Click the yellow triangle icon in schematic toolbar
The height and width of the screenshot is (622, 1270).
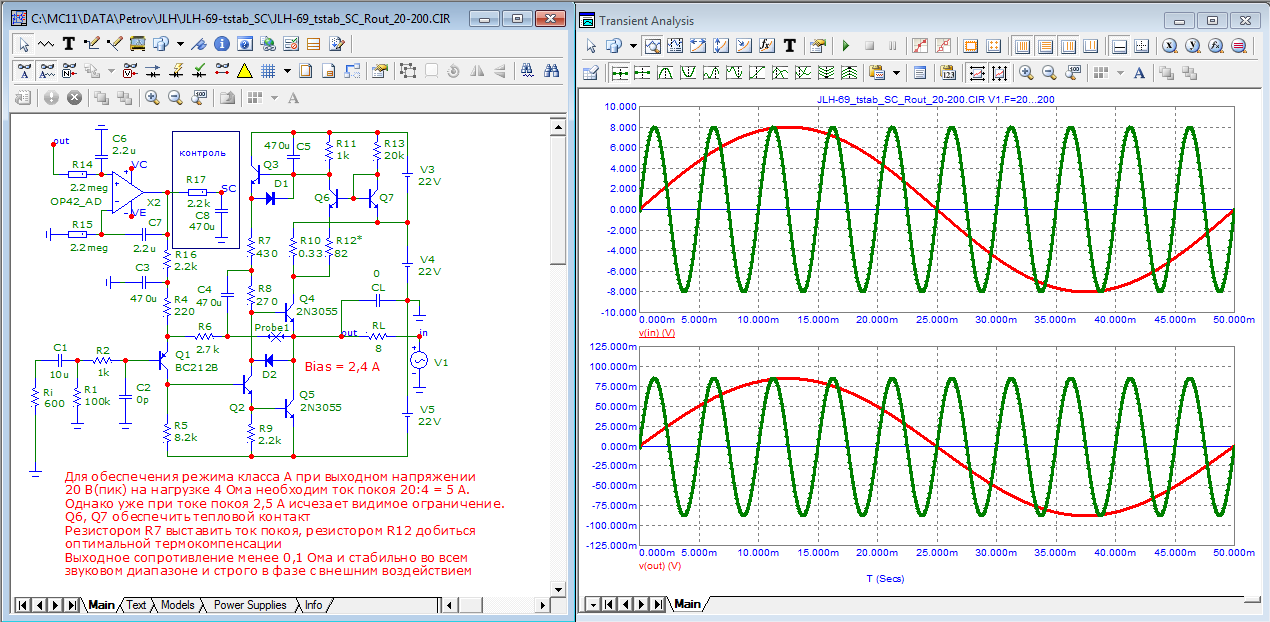(245, 71)
